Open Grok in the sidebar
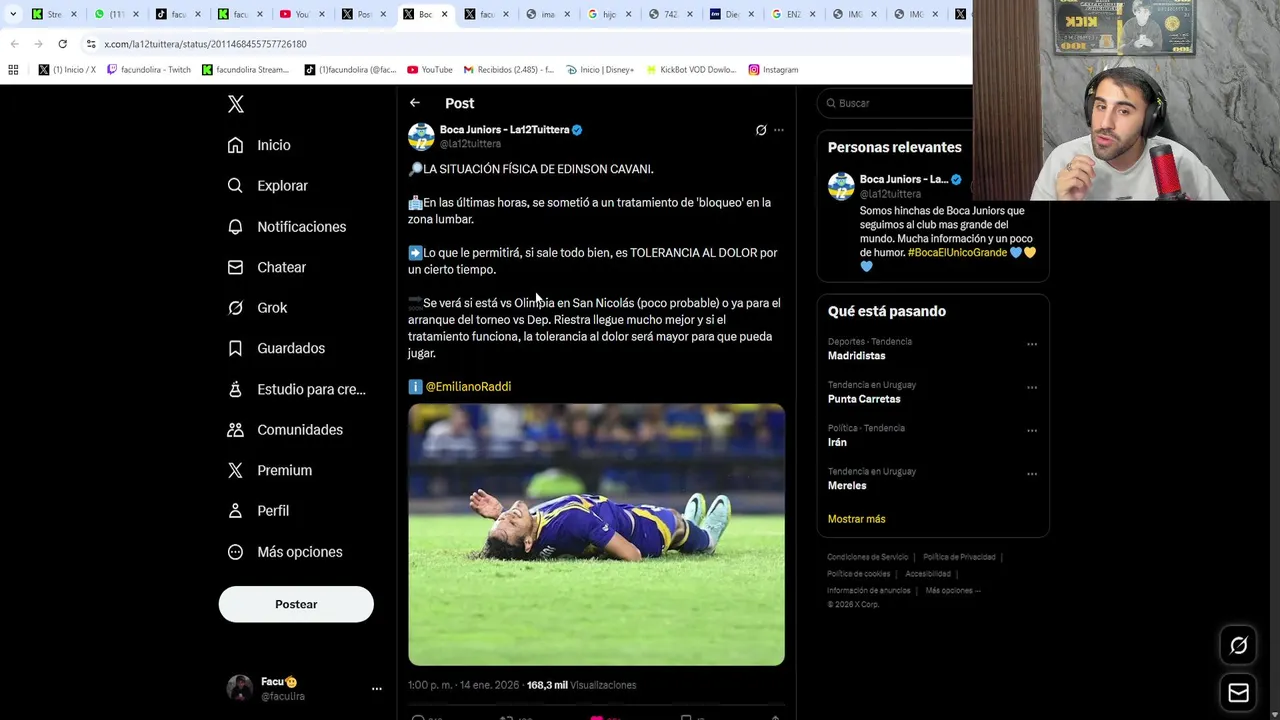The image size is (1280, 720). click(257, 308)
